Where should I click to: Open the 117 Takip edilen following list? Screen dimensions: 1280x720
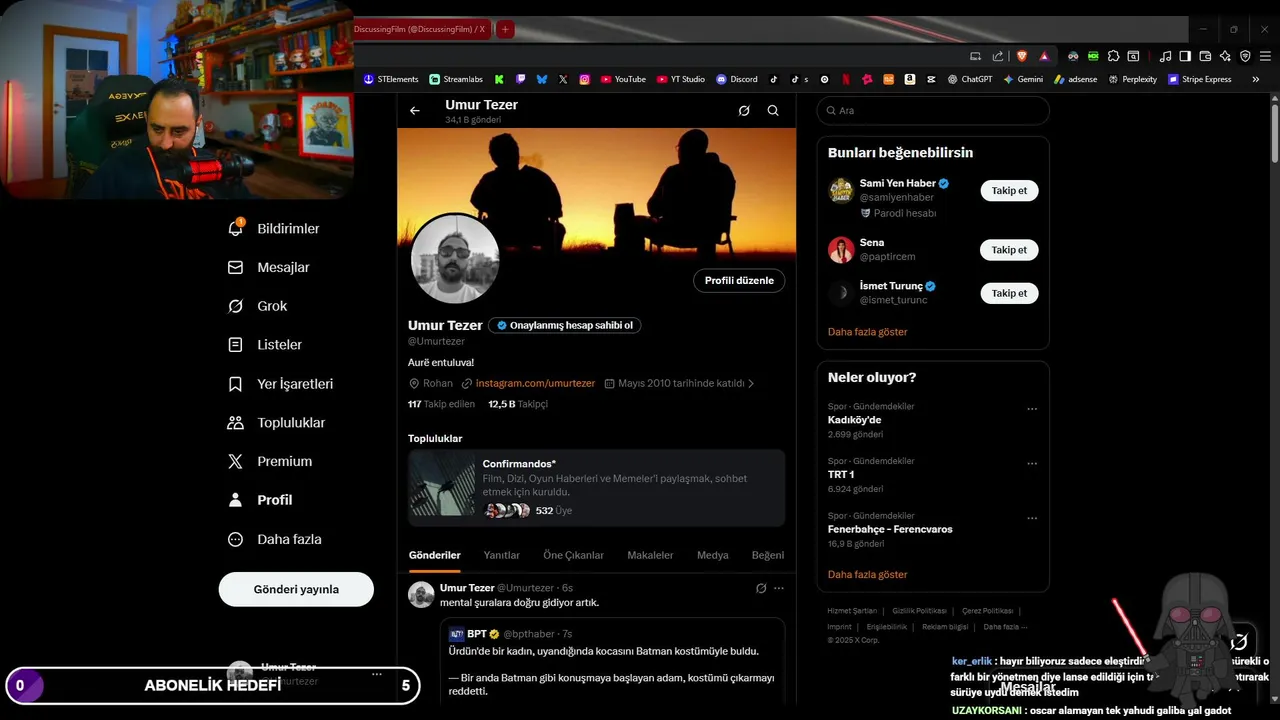tap(441, 404)
